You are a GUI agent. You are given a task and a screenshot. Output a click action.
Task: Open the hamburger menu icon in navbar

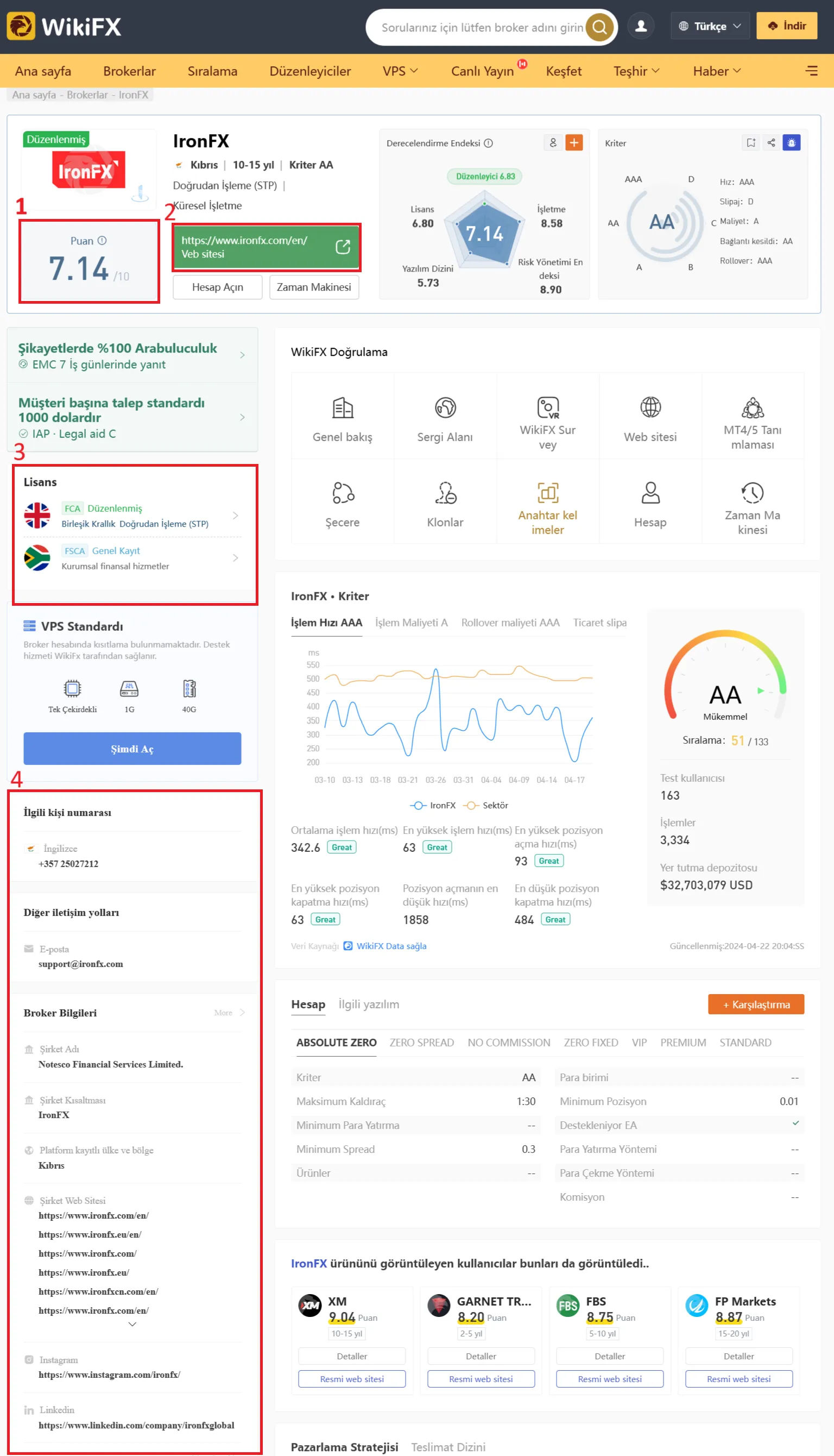tap(811, 71)
